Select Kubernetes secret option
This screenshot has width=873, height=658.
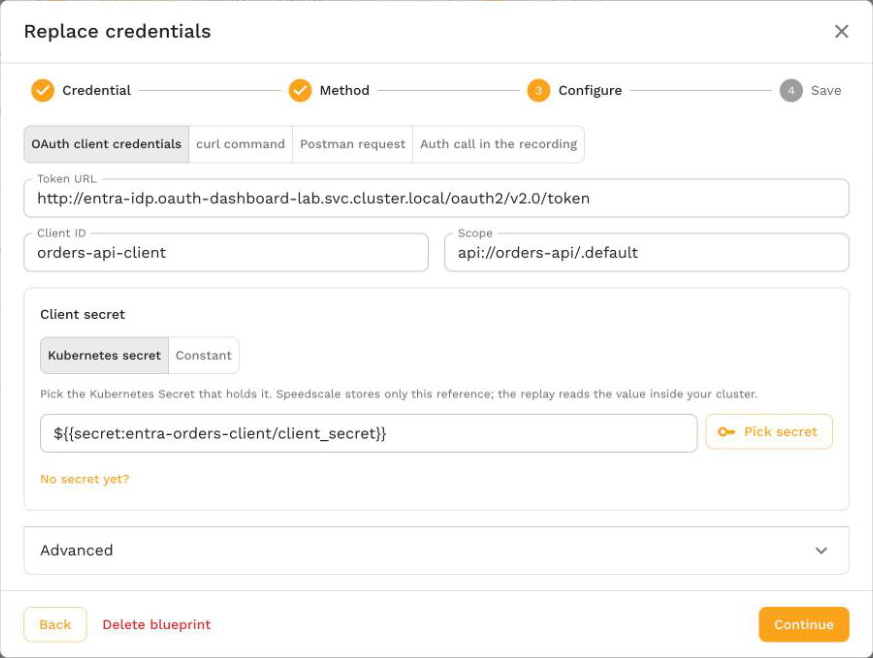(104, 355)
